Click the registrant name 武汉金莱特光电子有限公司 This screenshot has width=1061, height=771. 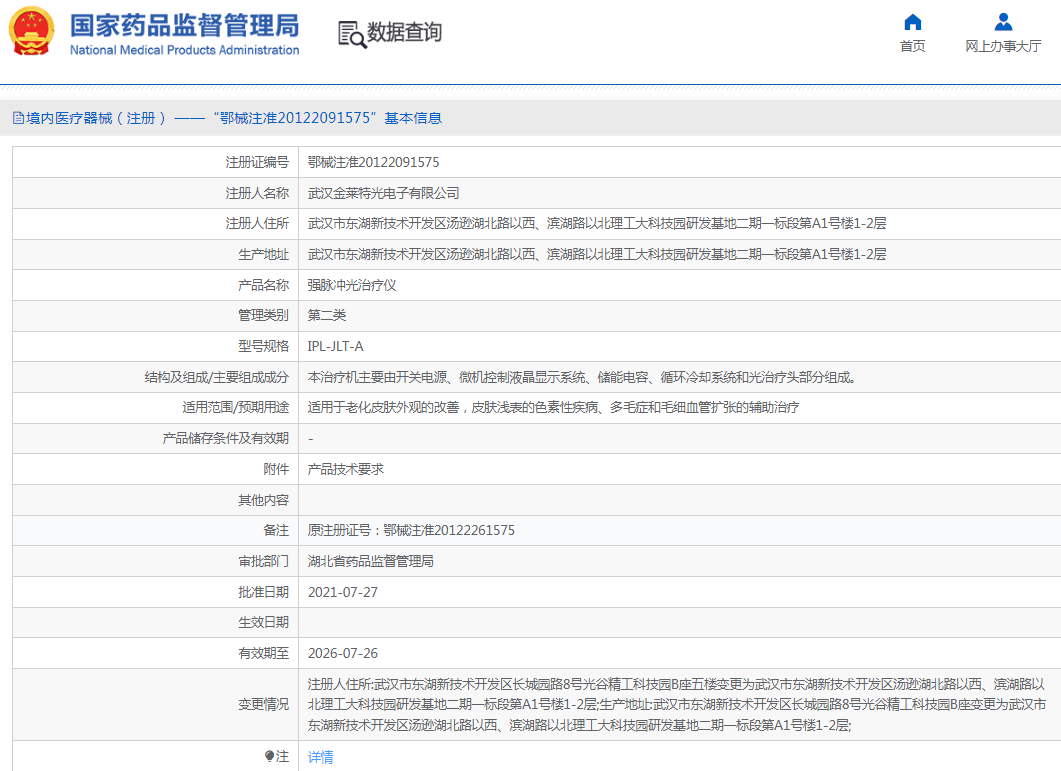[x=383, y=193]
